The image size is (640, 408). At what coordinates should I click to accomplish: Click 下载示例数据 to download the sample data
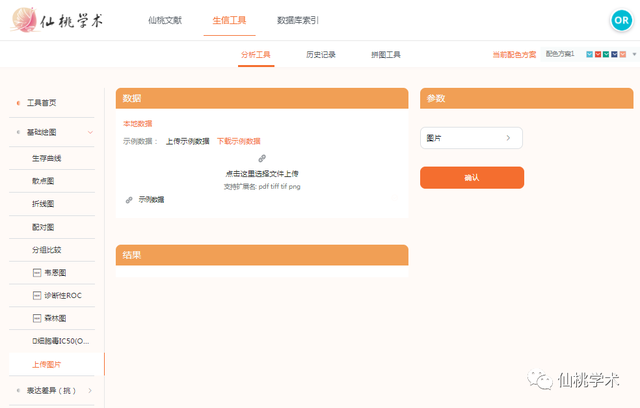[239, 141]
